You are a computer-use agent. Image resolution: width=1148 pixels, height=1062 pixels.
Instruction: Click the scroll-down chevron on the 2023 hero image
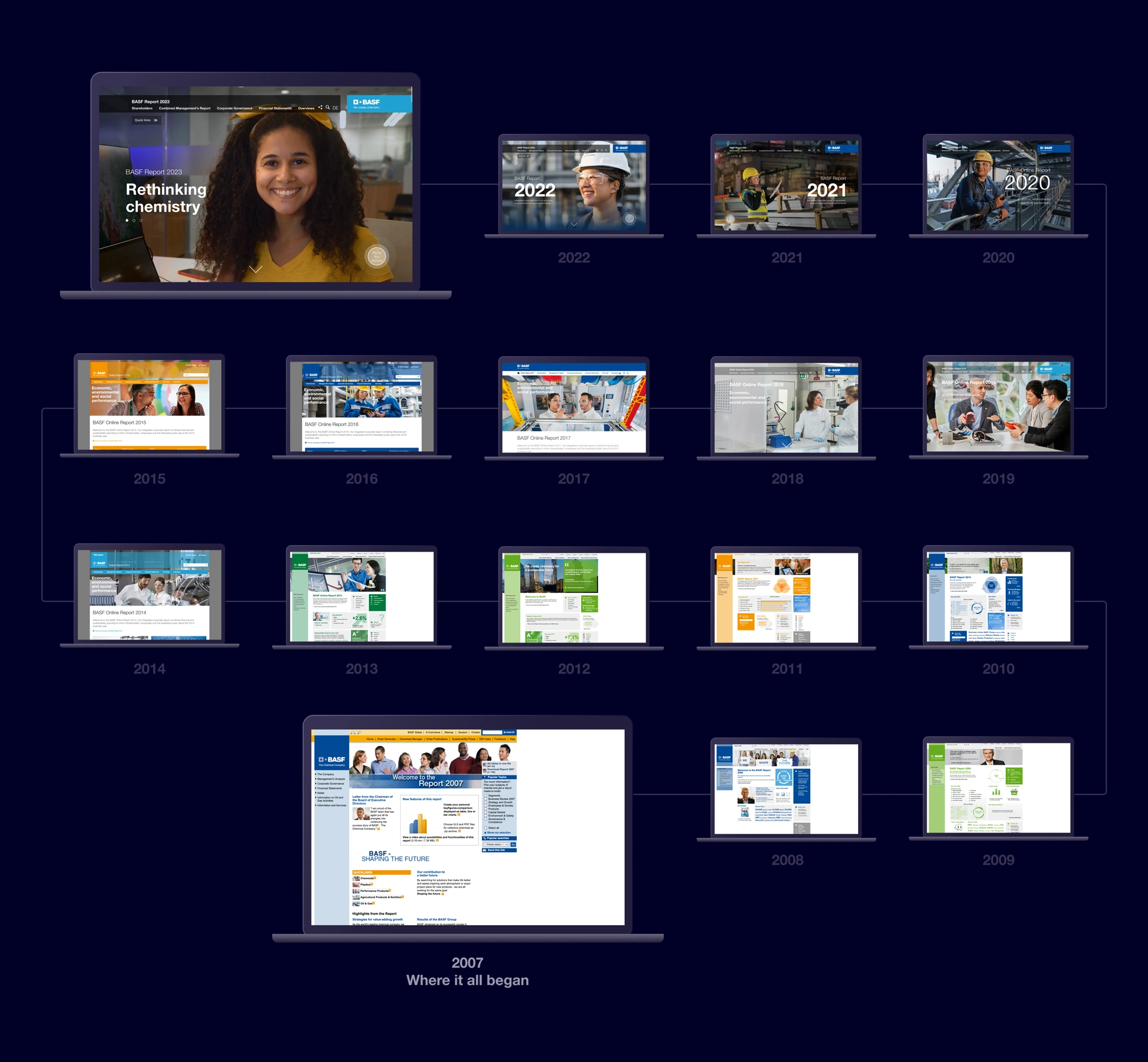[256, 270]
